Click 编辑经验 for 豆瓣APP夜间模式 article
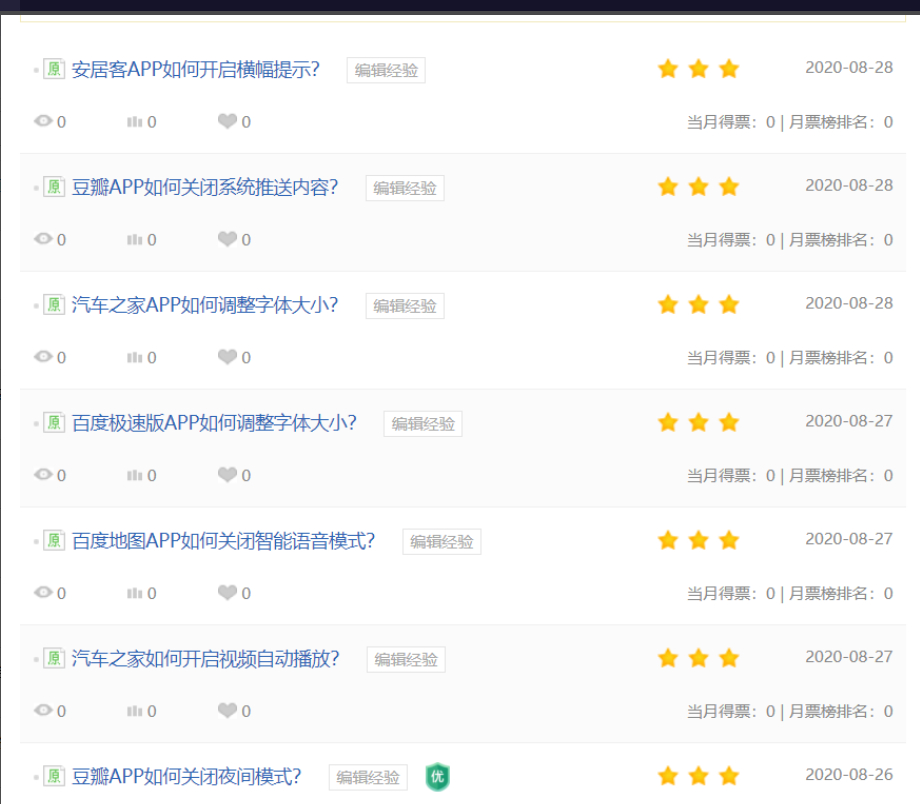This screenshot has width=920, height=804. point(368,778)
